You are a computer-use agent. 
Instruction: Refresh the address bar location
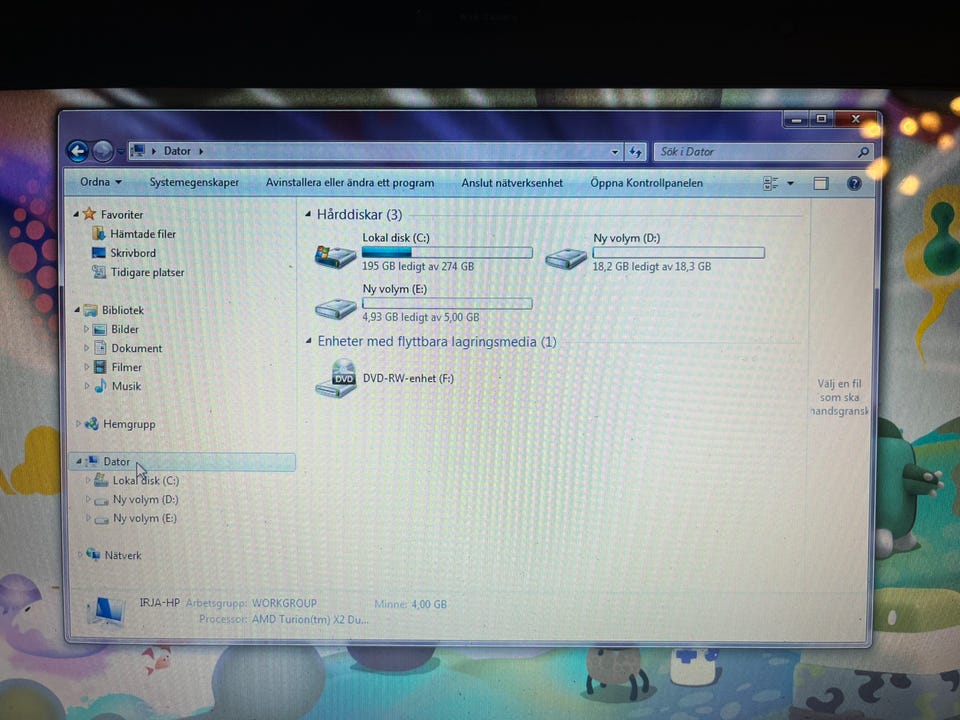pyautogui.click(x=636, y=152)
